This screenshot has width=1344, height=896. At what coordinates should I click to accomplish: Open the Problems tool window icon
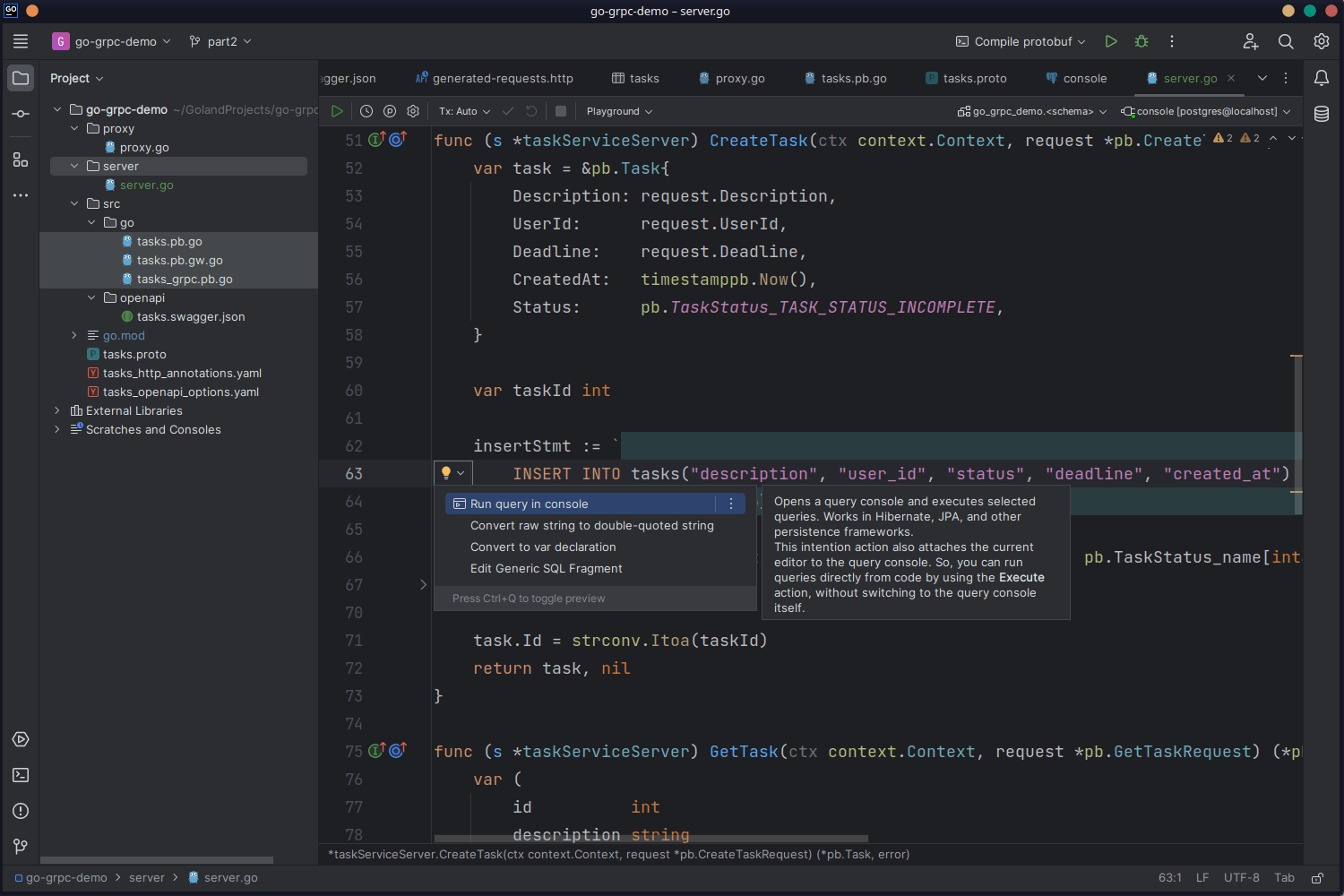20,811
